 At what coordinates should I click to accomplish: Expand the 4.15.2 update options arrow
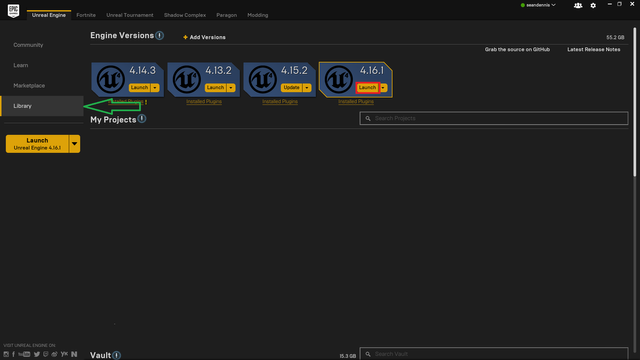pyautogui.click(x=307, y=87)
